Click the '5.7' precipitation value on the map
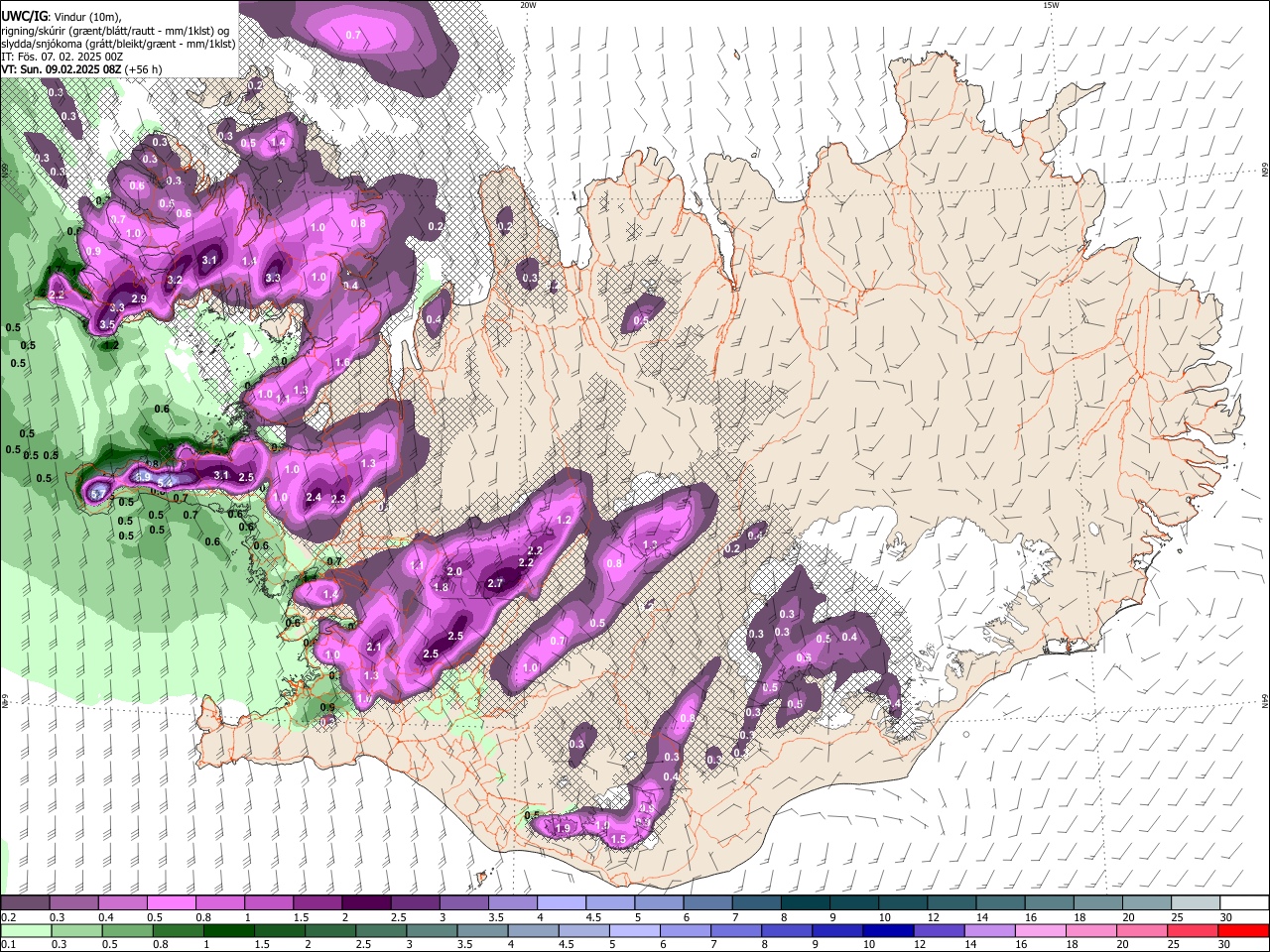Image resolution: width=1270 pixels, height=952 pixels. tap(98, 493)
